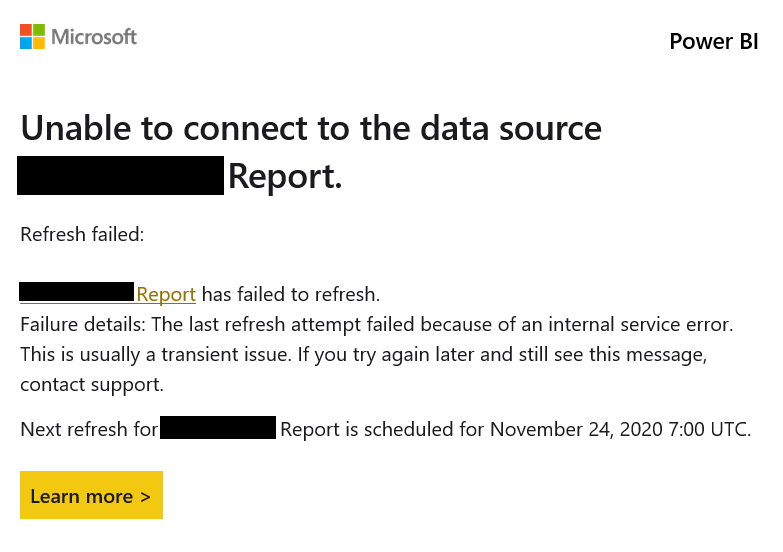The height and width of the screenshot is (552, 783).
Task: Click the blacked-out name before the Report link
Action: pos(77,292)
